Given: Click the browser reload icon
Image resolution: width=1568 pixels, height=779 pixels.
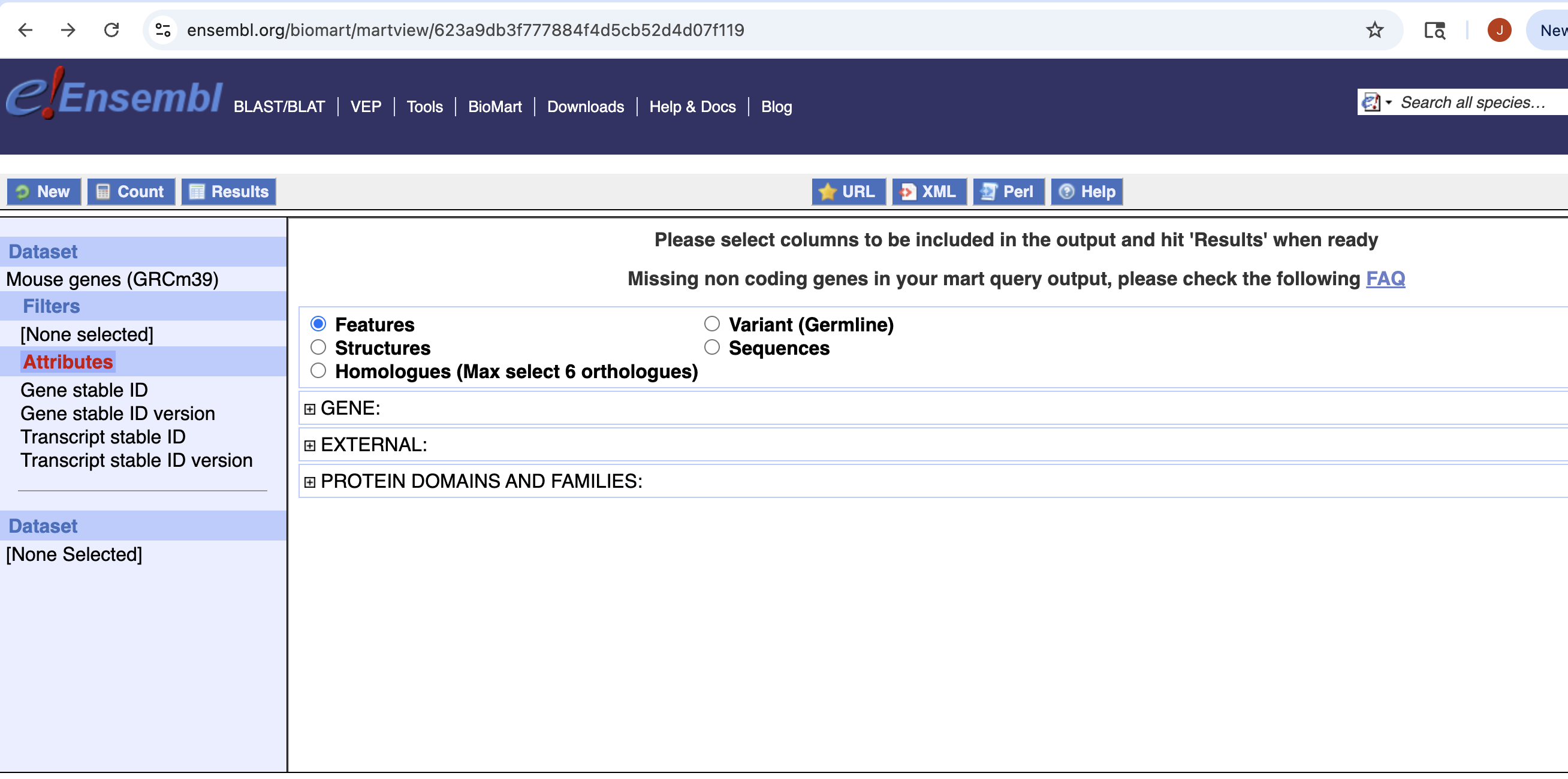Looking at the screenshot, I should point(111,30).
